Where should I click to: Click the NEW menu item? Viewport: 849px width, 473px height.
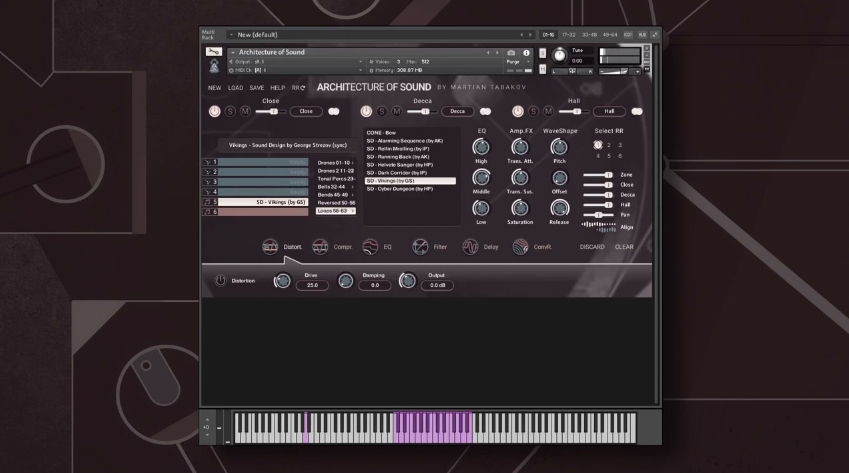pos(214,88)
